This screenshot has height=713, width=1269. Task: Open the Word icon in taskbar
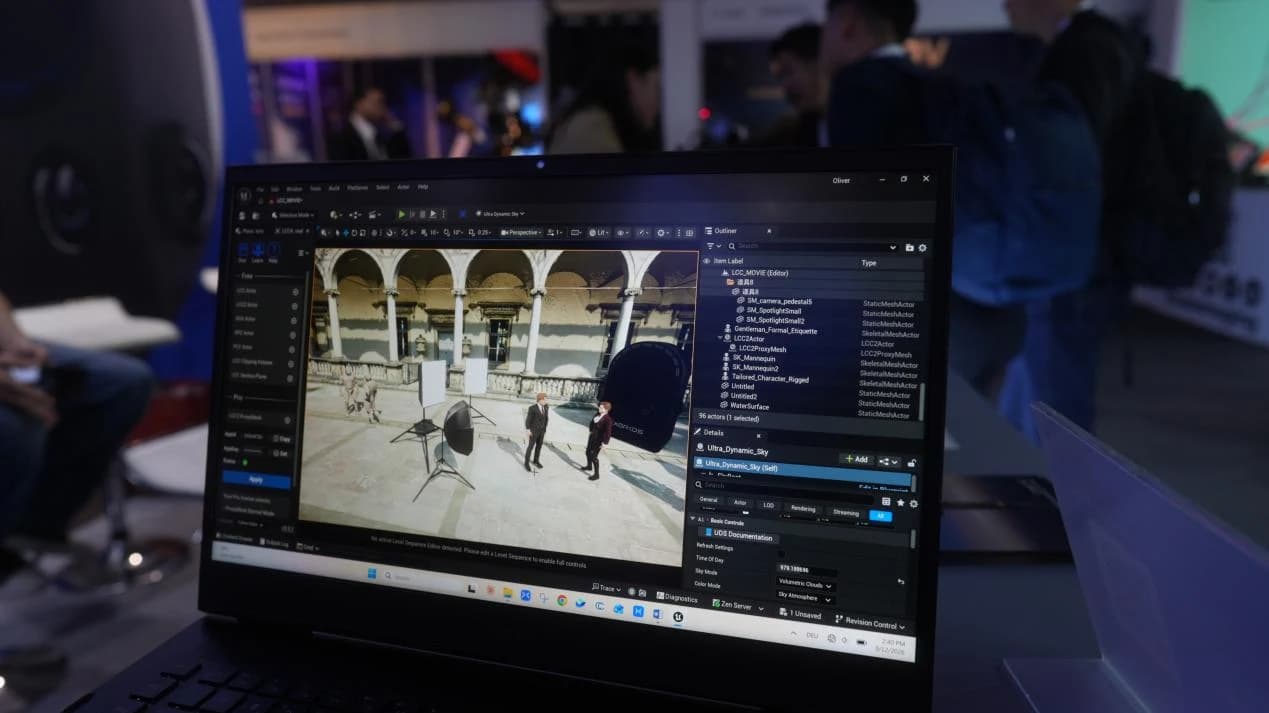click(x=657, y=614)
